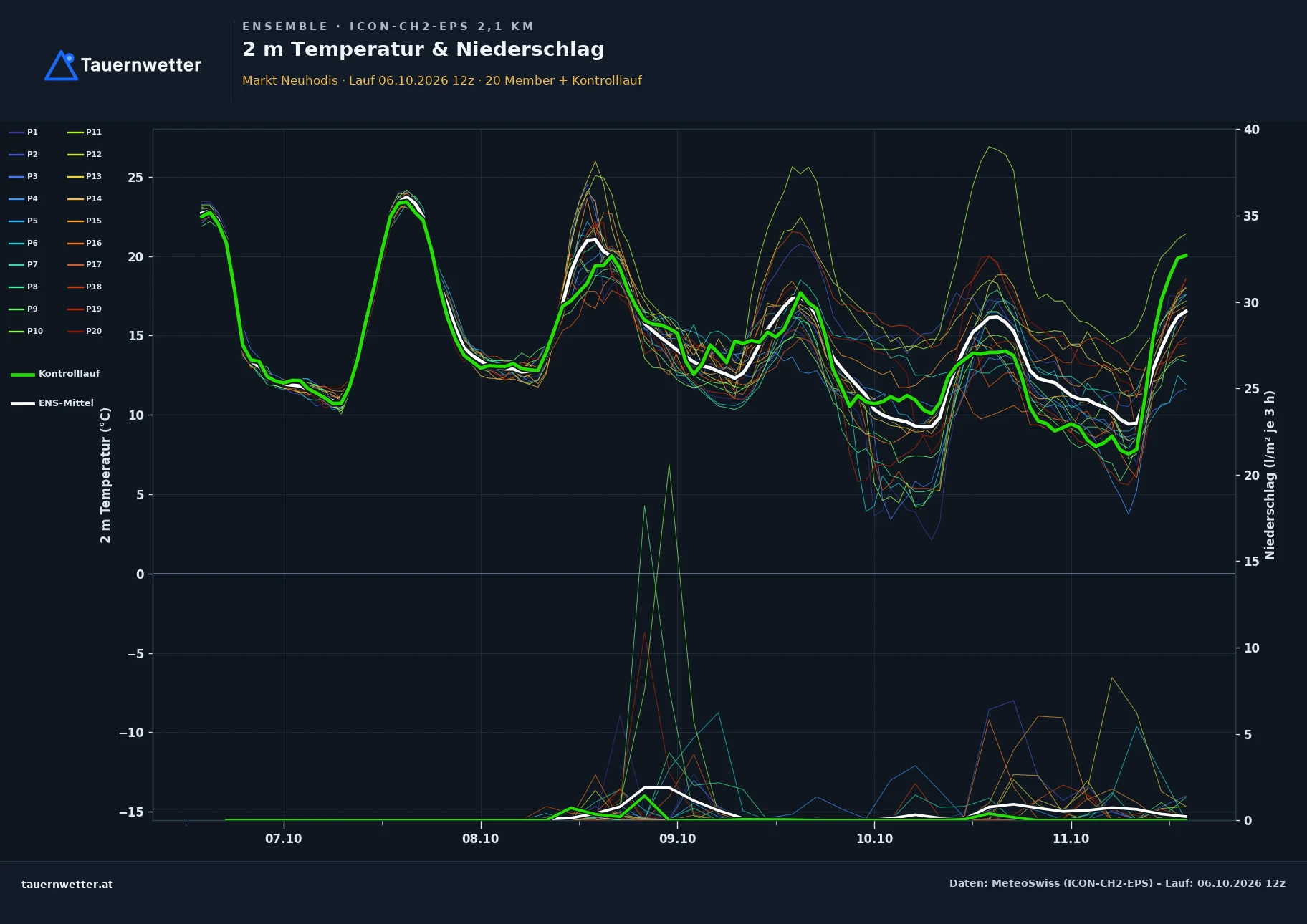Click the Markt Neuhodis run subtitle
Viewport: 1307px width, 924px height.
pos(442,80)
